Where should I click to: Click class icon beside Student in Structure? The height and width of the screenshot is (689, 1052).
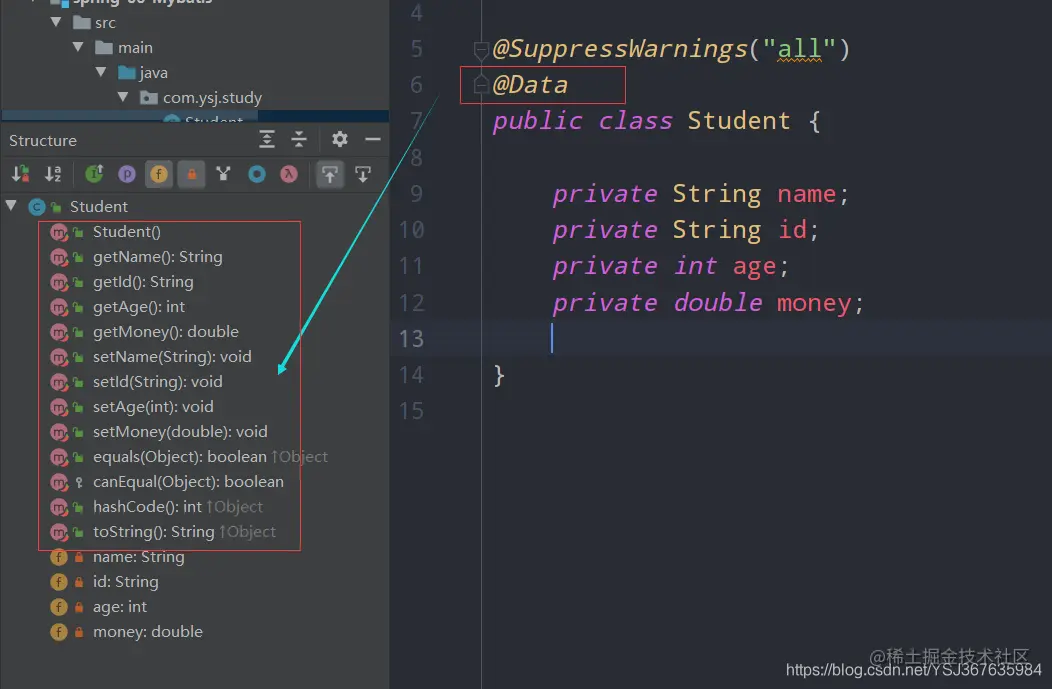tap(37, 207)
